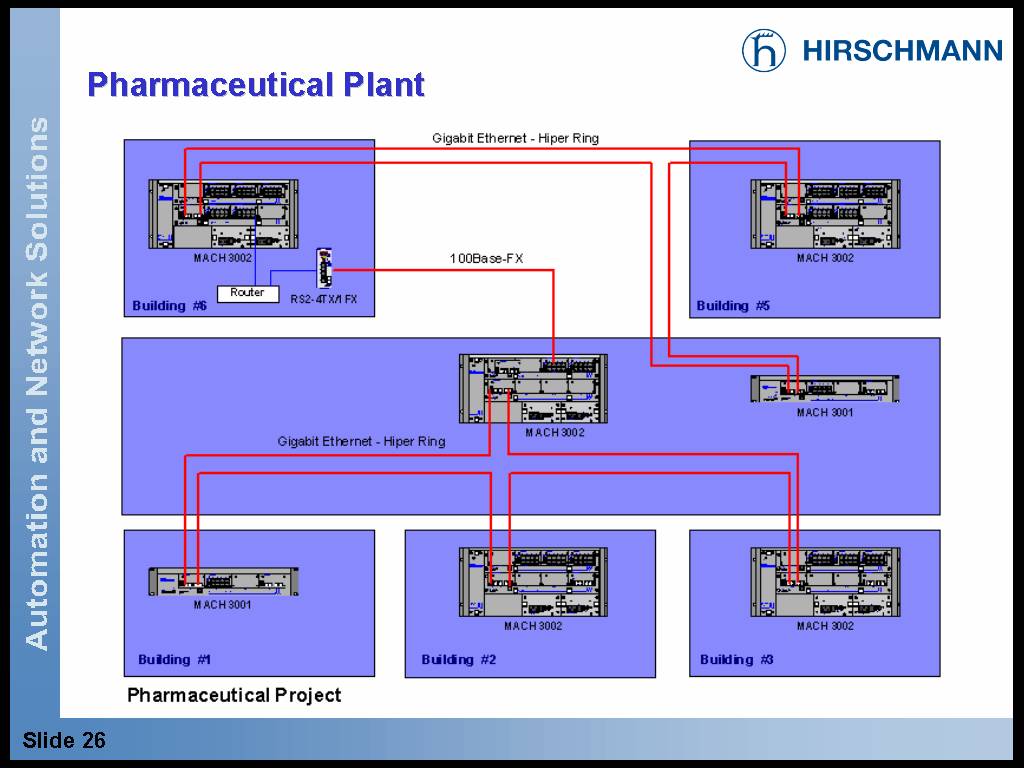Image resolution: width=1024 pixels, height=768 pixels.
Task: Click the central MACH 3002 switch
Action: [533, 388]
